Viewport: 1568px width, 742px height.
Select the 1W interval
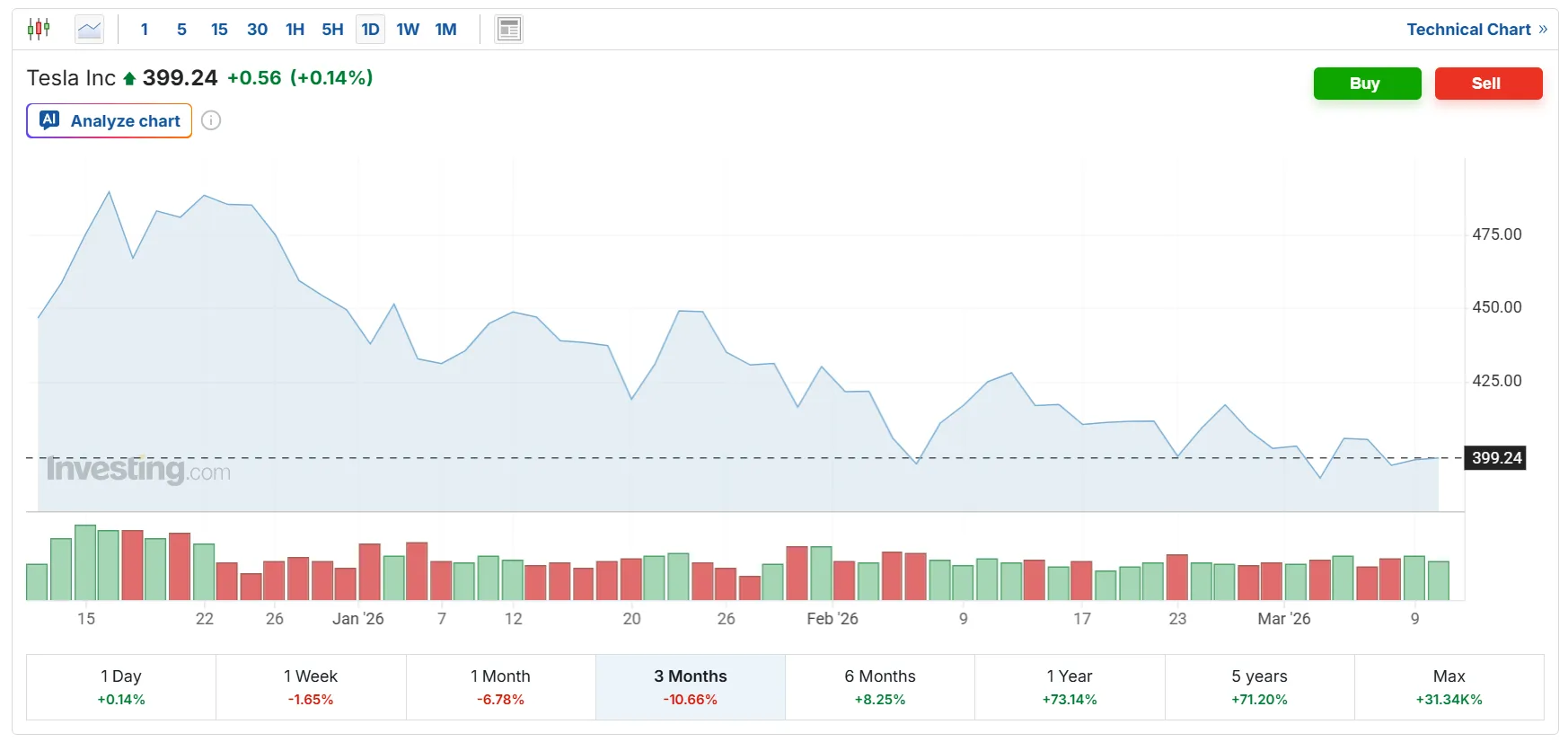pos(408,30)
